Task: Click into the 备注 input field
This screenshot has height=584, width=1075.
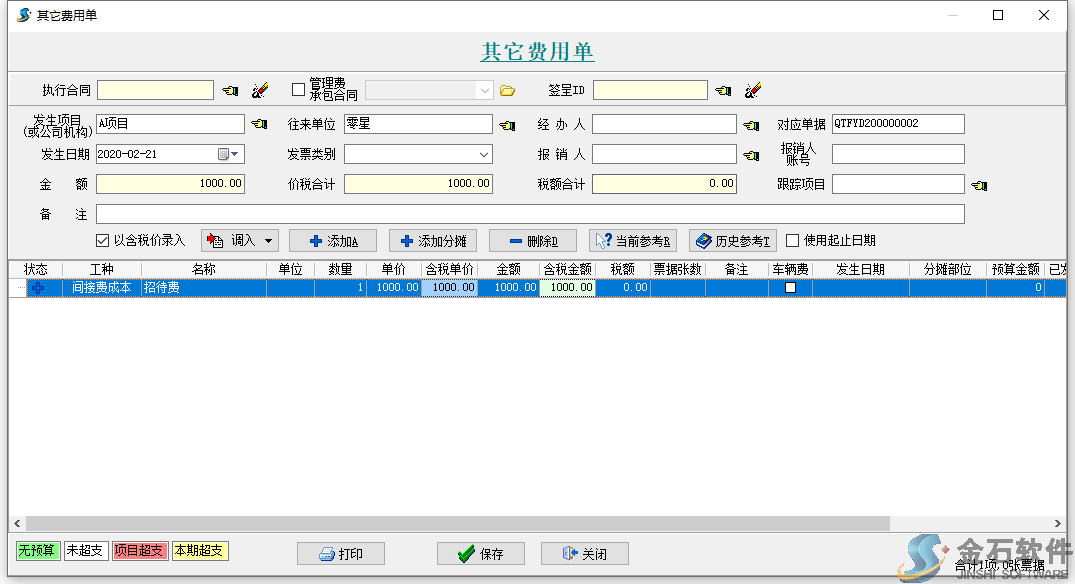Action: pyautogui.click(x=530, y=214)
